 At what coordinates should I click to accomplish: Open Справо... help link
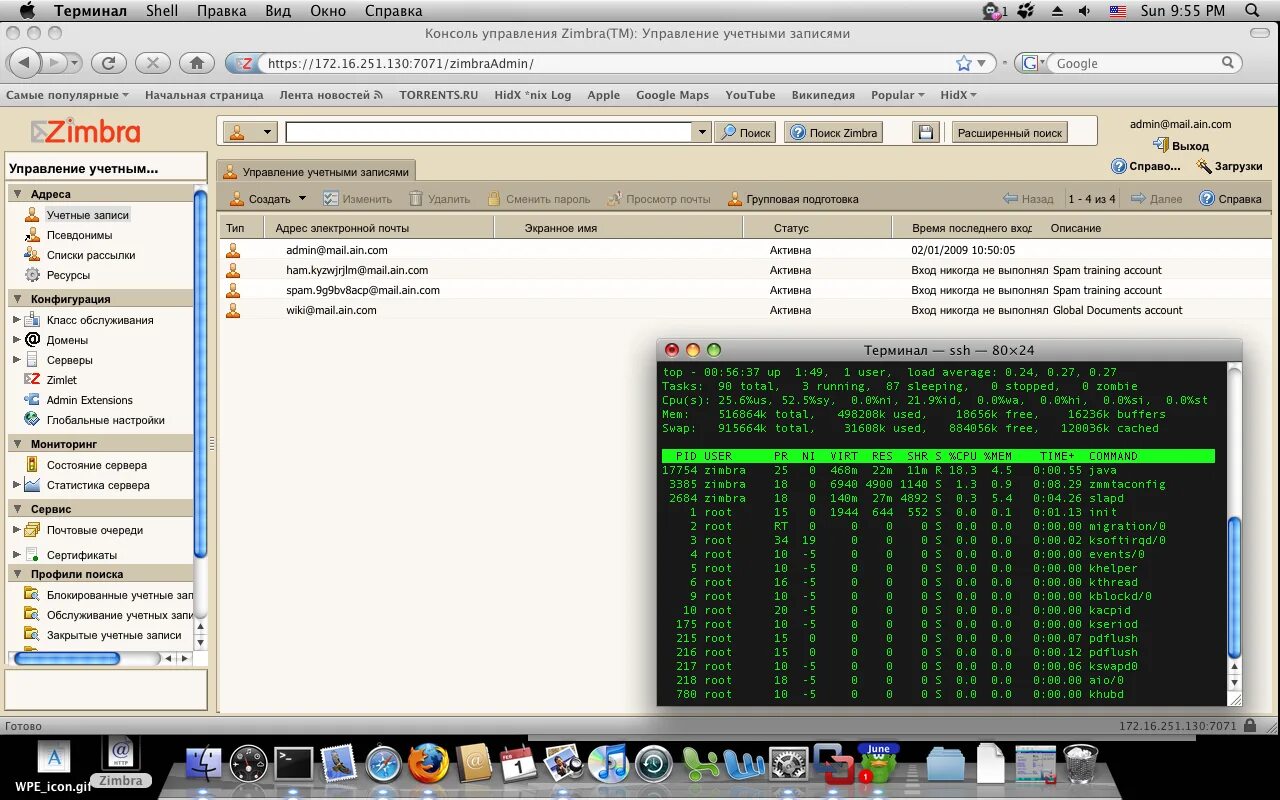coord(1146,166)
